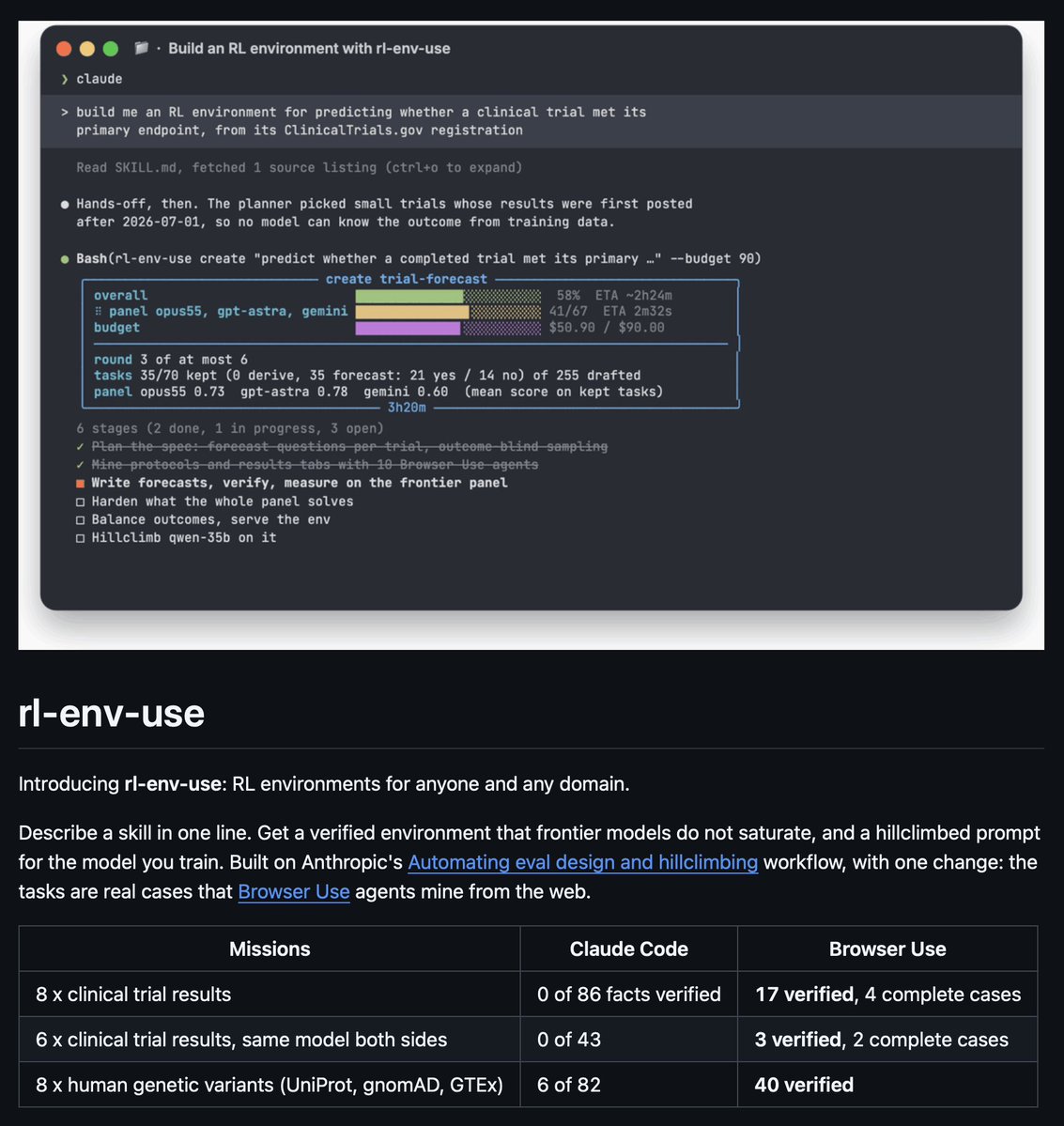This screenshot has height=1126, width=1064.
Task: Click the Bash rl-env-use create command line
Action: point(419,258)
